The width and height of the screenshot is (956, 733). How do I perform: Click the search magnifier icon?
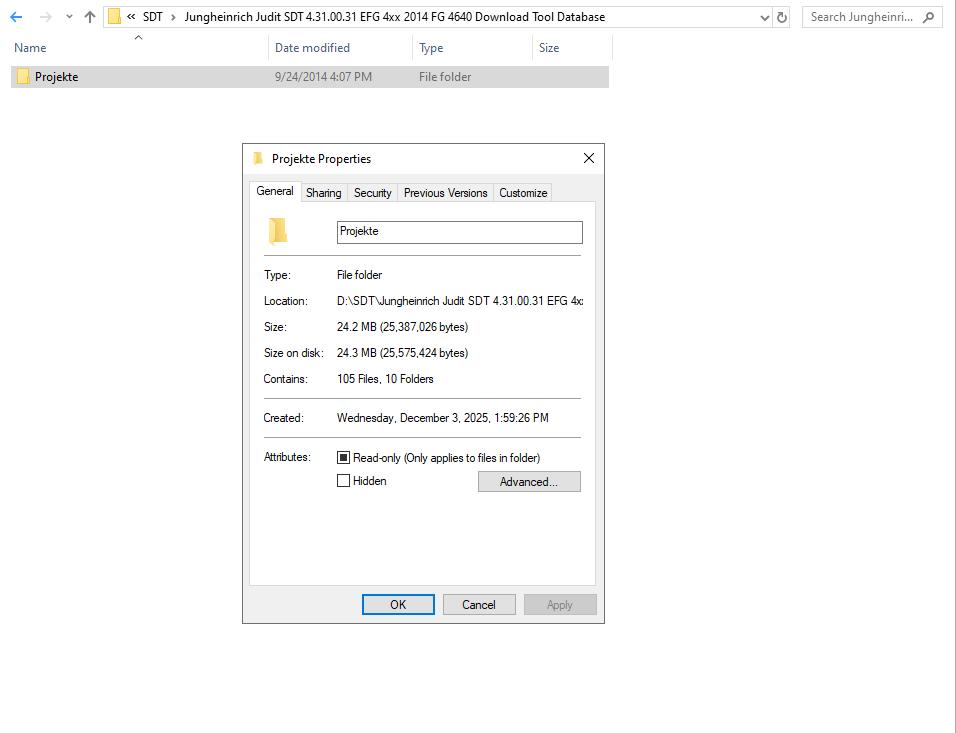tap(929, 17)
